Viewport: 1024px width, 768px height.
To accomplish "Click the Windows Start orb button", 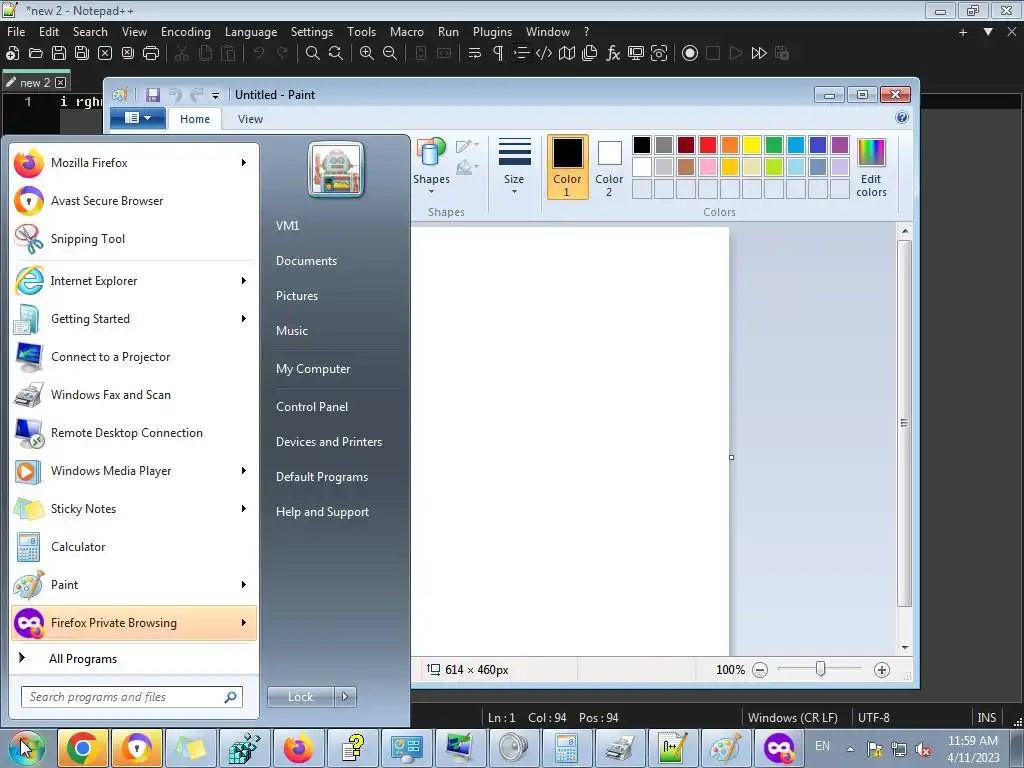I will click(x=27, y=748).
